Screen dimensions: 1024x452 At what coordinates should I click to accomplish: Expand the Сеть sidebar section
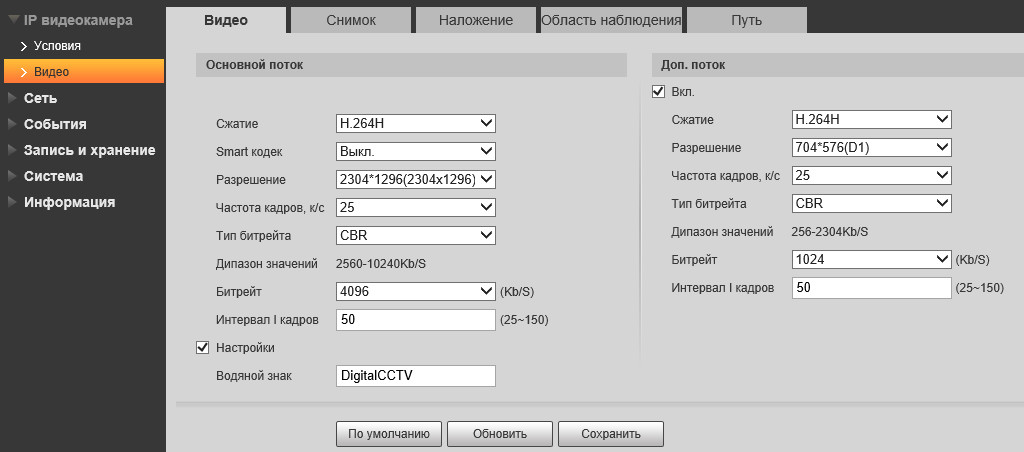(x=40, y=98)
